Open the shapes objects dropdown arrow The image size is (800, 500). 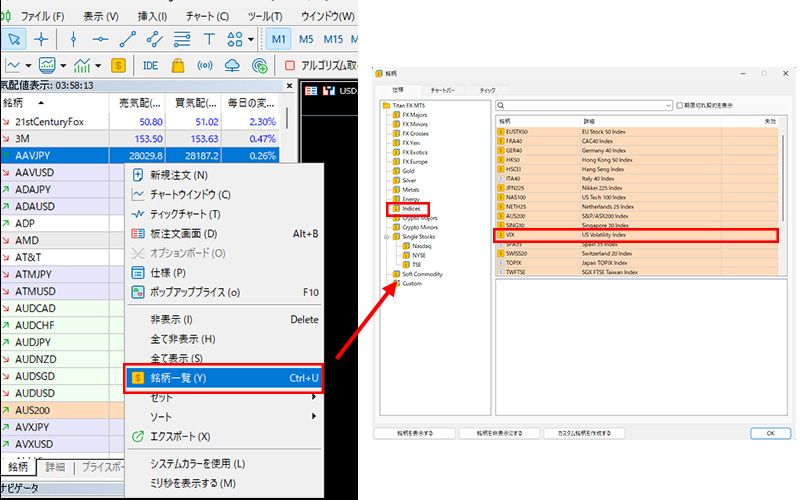coord(250,39)
